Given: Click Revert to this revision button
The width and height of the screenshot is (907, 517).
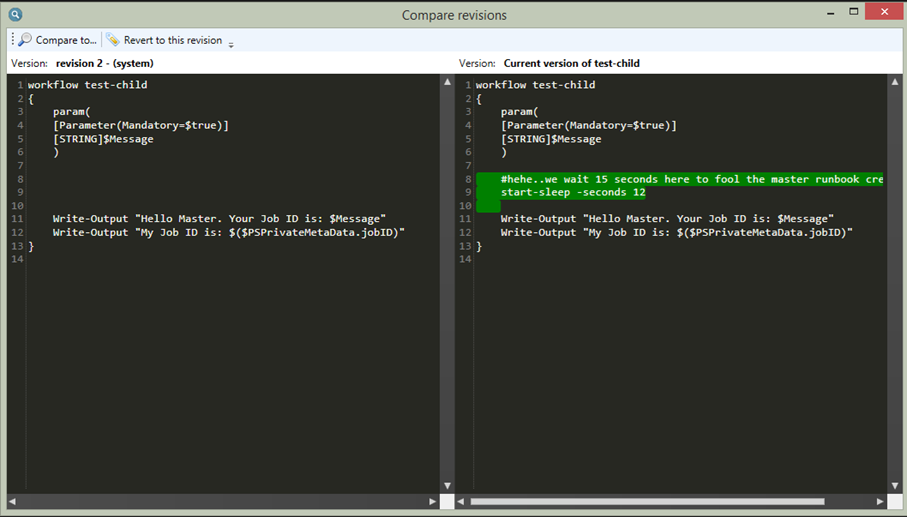Looking at the screenshot, I should [x=164, y=40].
